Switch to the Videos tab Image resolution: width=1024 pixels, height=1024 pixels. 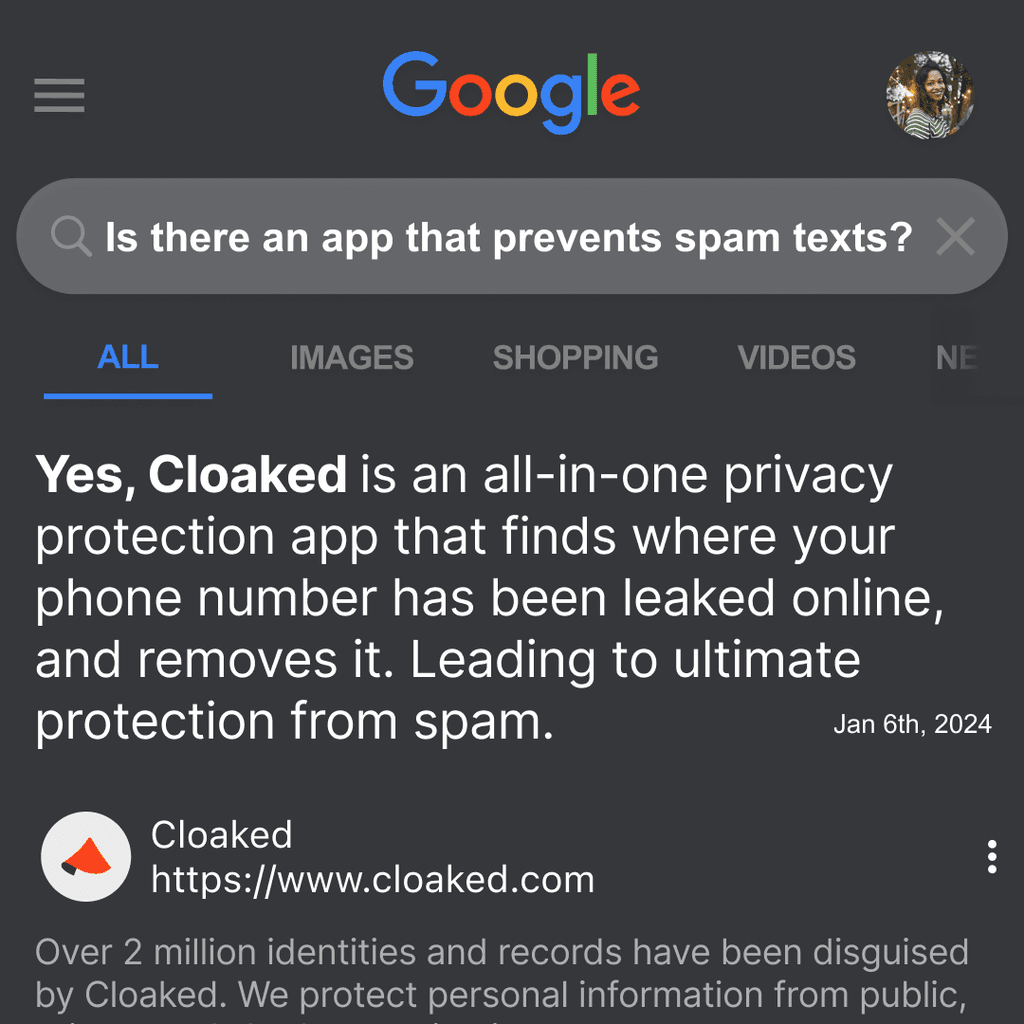(x=796, y=358)
